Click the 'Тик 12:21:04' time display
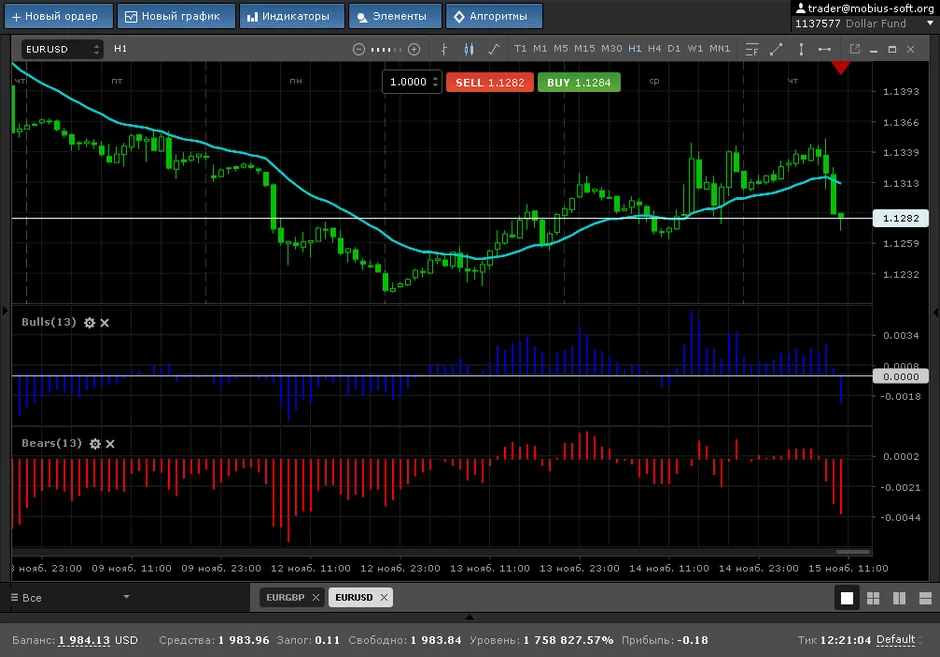This screenshot has height=657, width=940. click(834, 640)
